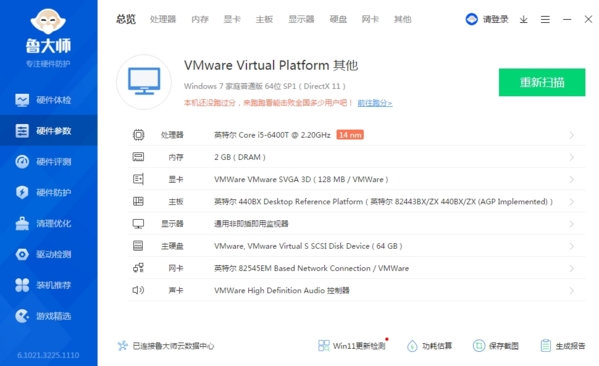The image size is (599, 366).
Task: Click the 2 GB ( DRAM ) value
Action: pos(240,157)
